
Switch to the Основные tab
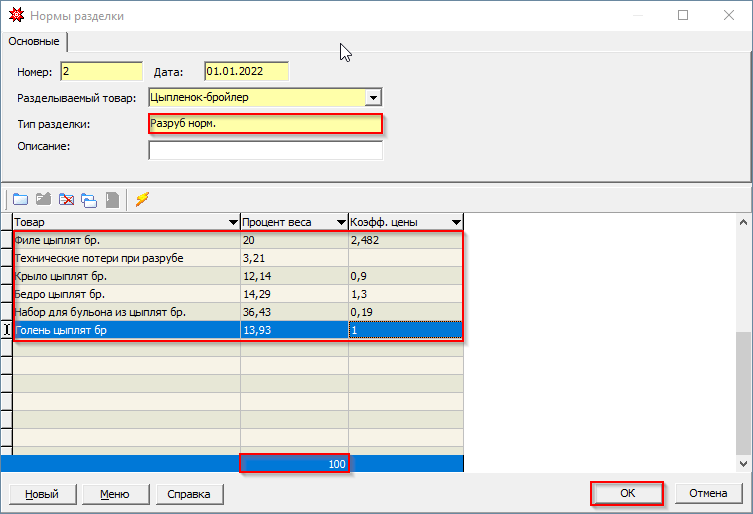(34, 41)
